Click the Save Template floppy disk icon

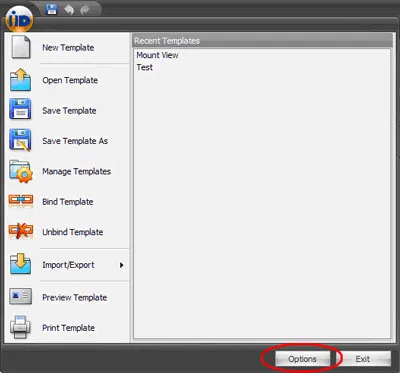pyautogui.click(x=20, y=109)
